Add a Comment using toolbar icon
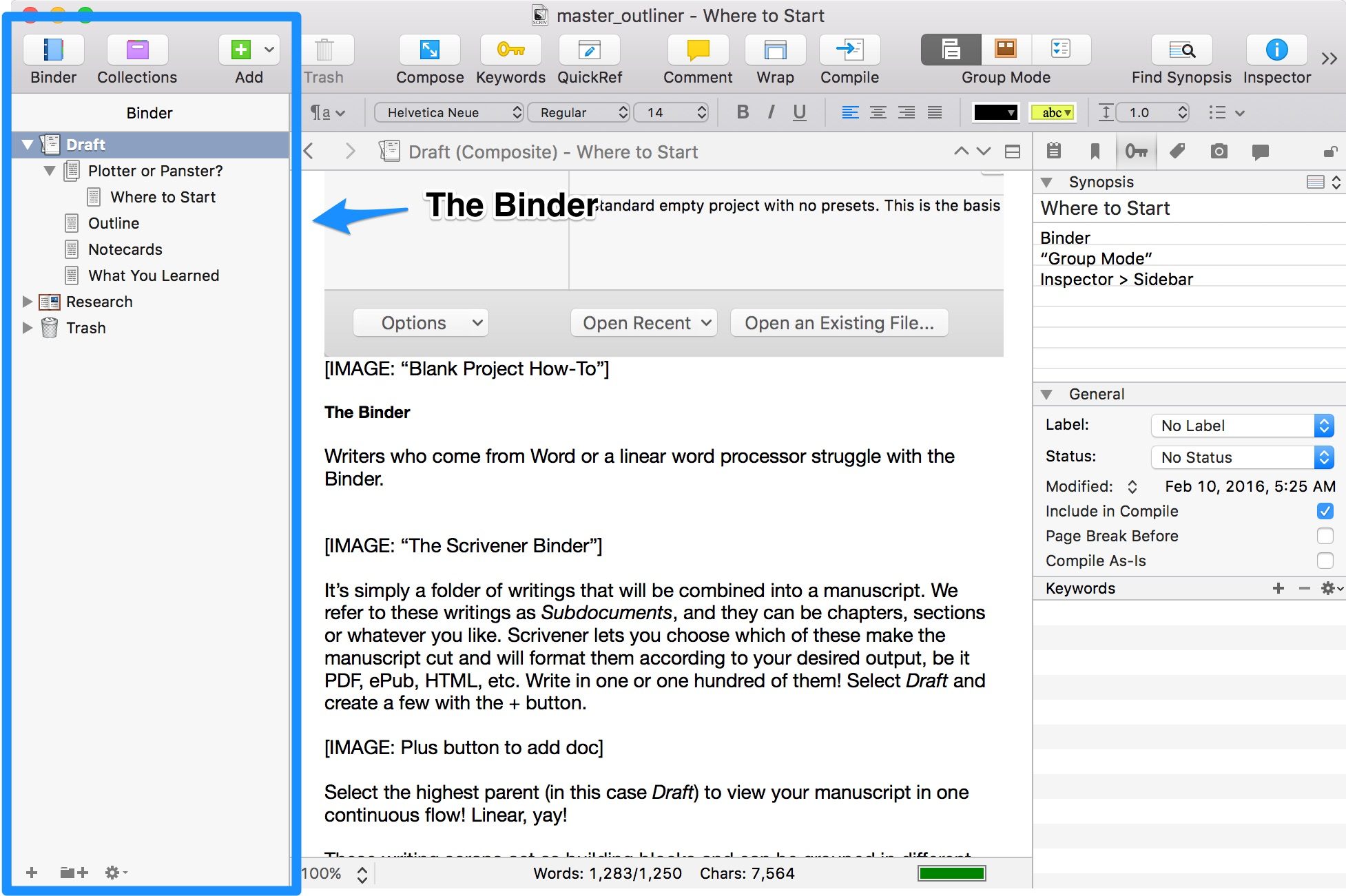Viewport: 1346px width, 896px height. [698, 50]
